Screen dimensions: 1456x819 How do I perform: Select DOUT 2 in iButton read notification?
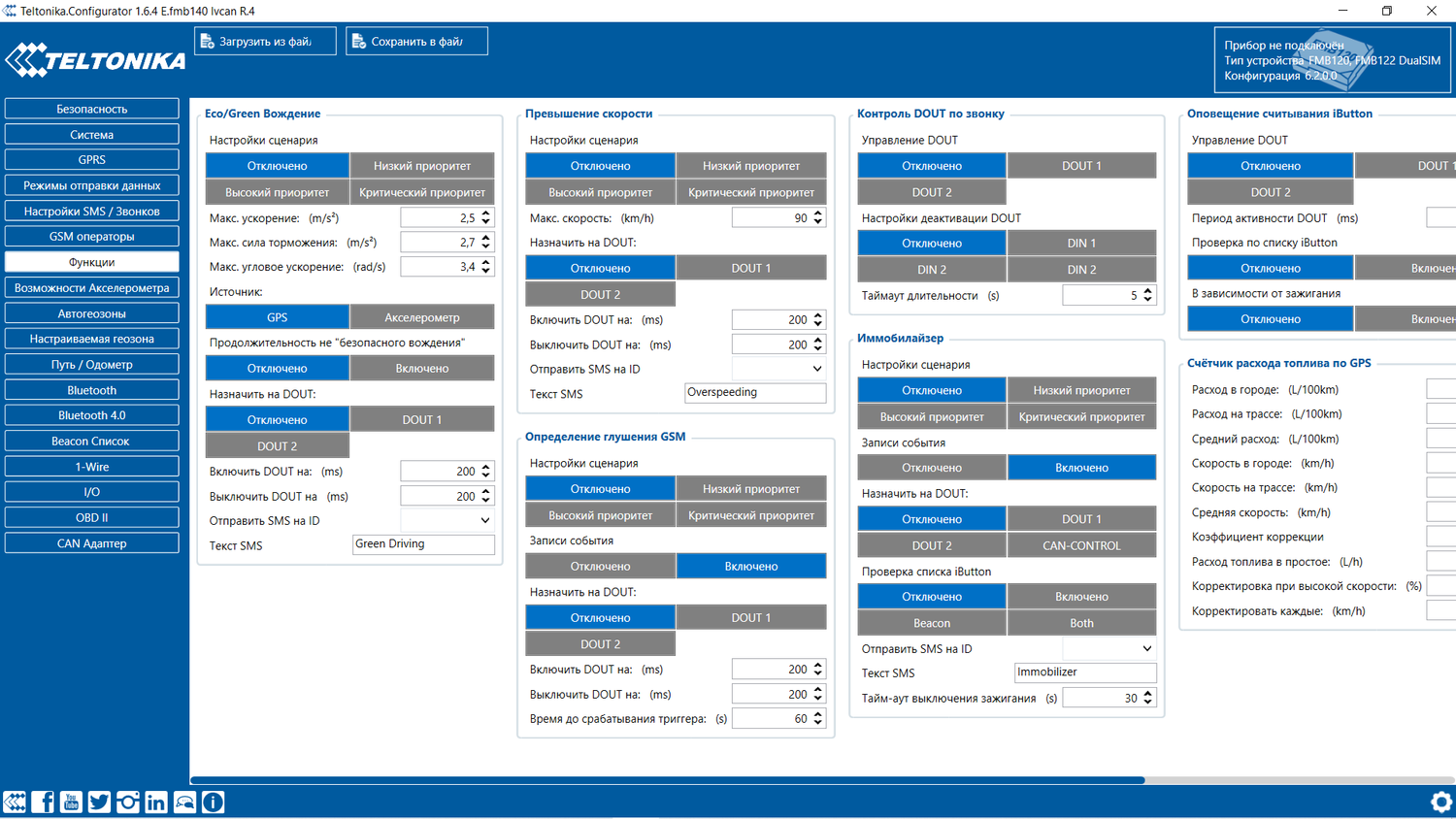coord(1270,192)
